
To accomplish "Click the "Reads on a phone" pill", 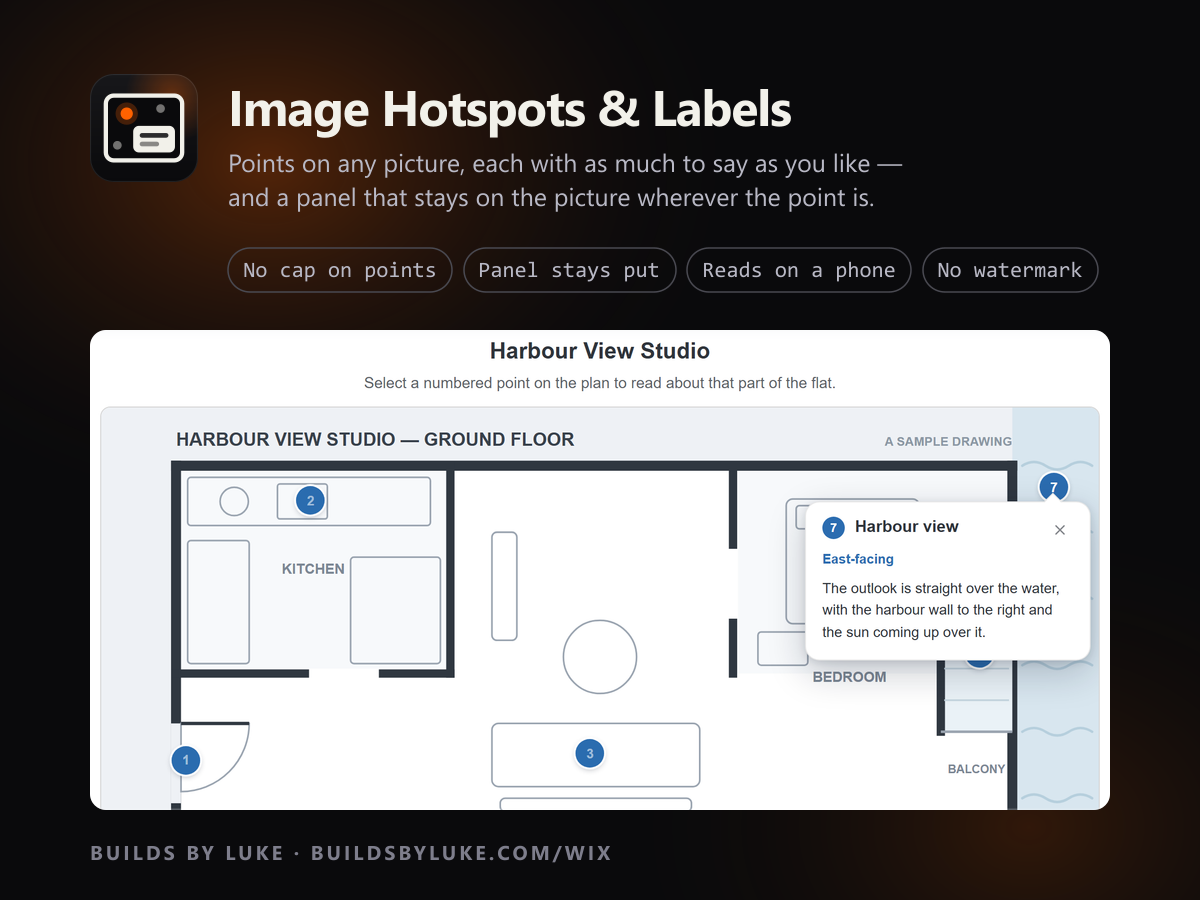I will tap(798, 270).
